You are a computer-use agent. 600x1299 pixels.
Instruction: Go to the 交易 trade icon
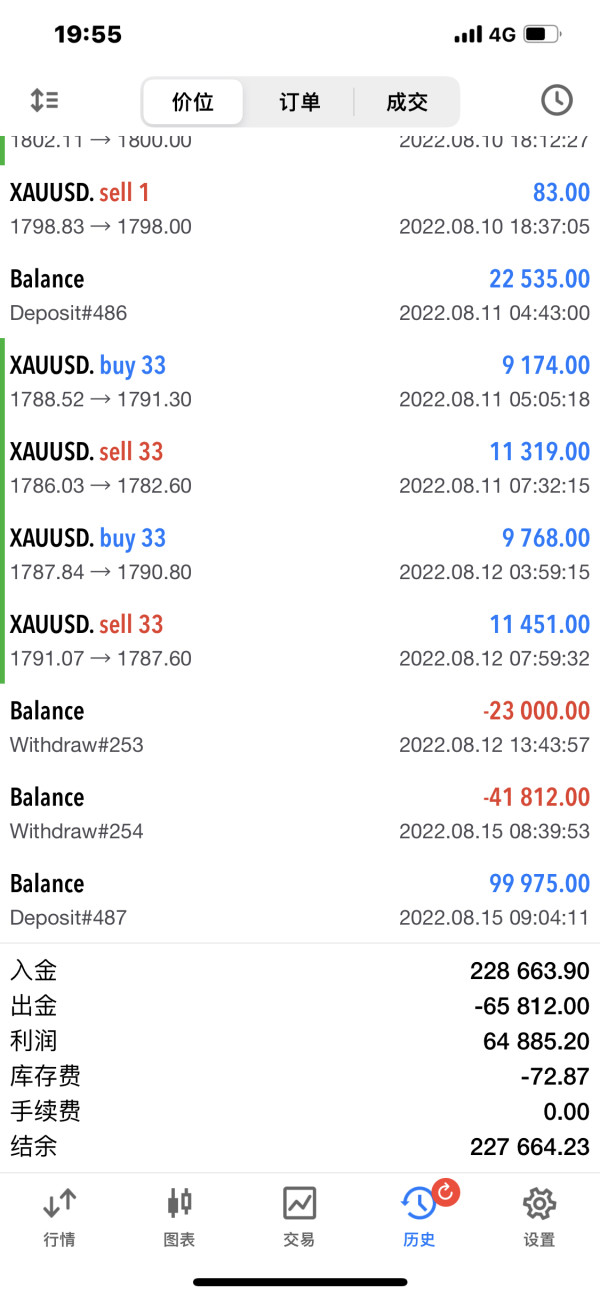pyautogui.click(x=299, y=1215)
